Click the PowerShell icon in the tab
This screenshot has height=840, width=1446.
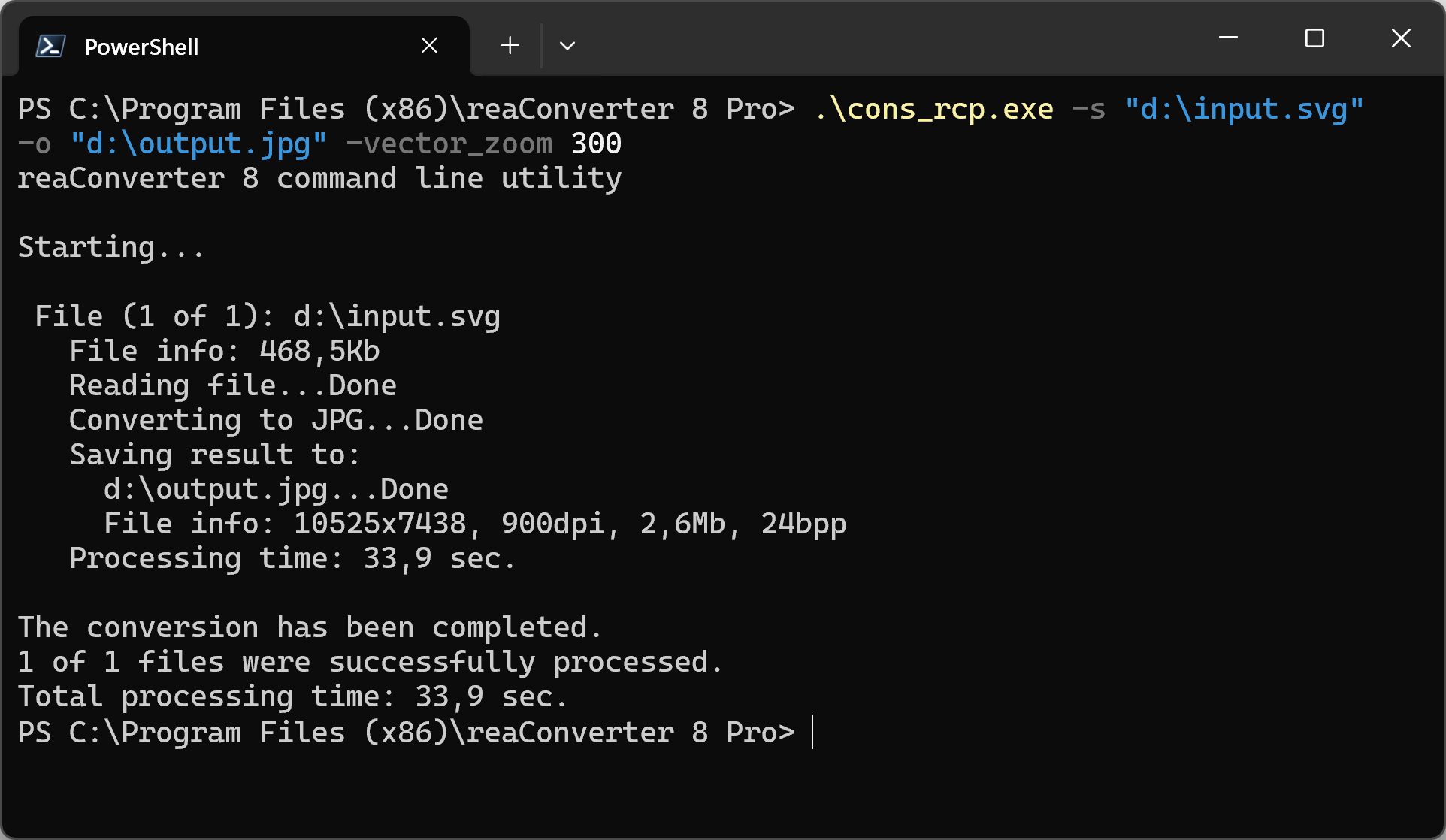(50, 47)
